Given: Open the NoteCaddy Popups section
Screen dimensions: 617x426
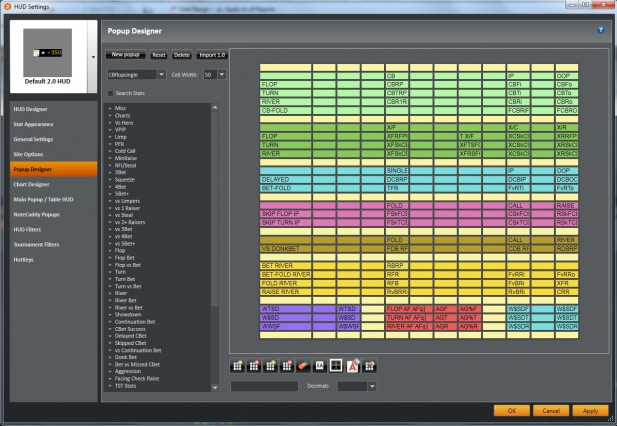Looking at the screenshot, I should pos(54,214).
